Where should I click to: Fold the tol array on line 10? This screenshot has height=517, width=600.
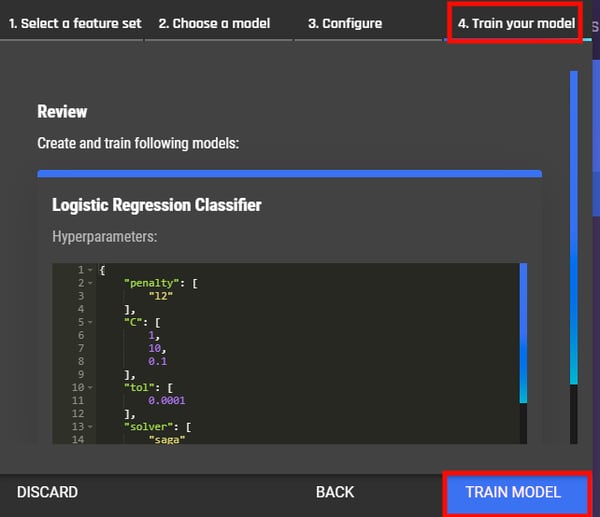[x=90, y=388]
